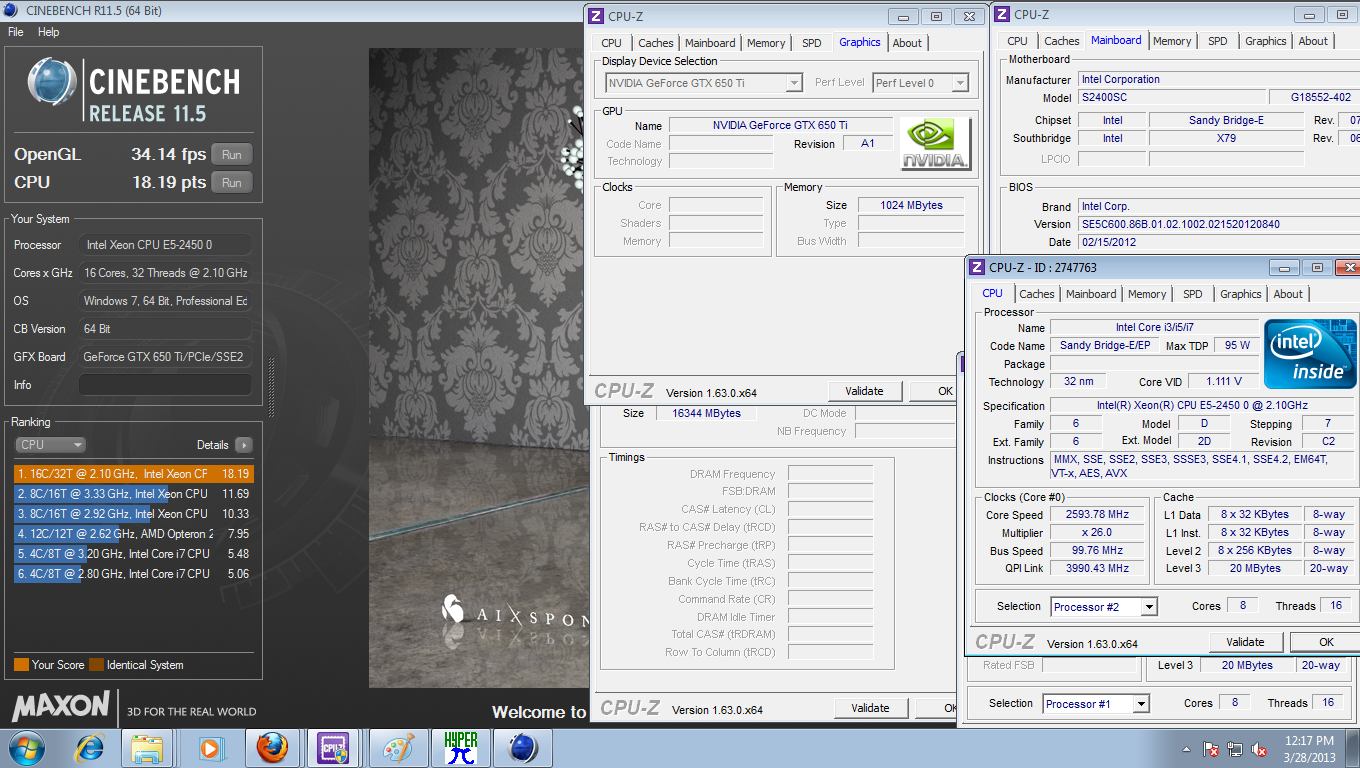This screenshot has width=1360, height=768.
Task: Open the Windows Start menu orb
Action: 25,747
